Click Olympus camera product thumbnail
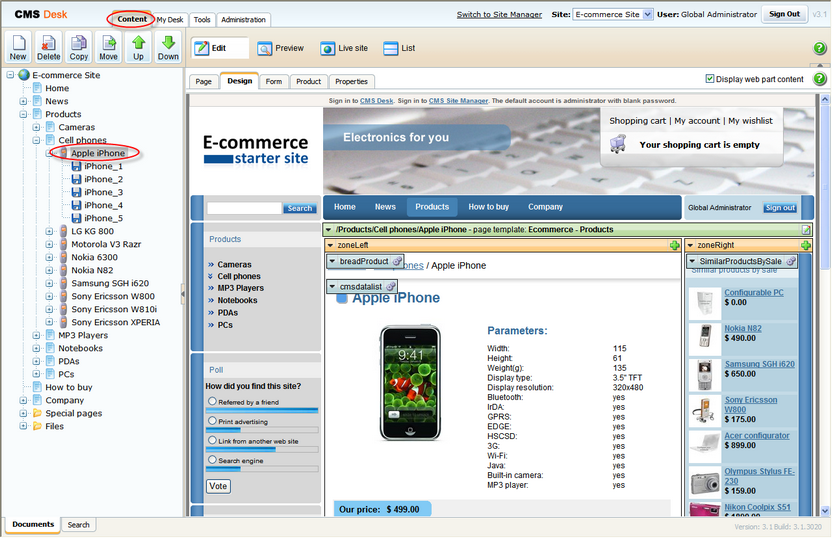The height and width of the screenshot is (538, 832). click(705, 482)
